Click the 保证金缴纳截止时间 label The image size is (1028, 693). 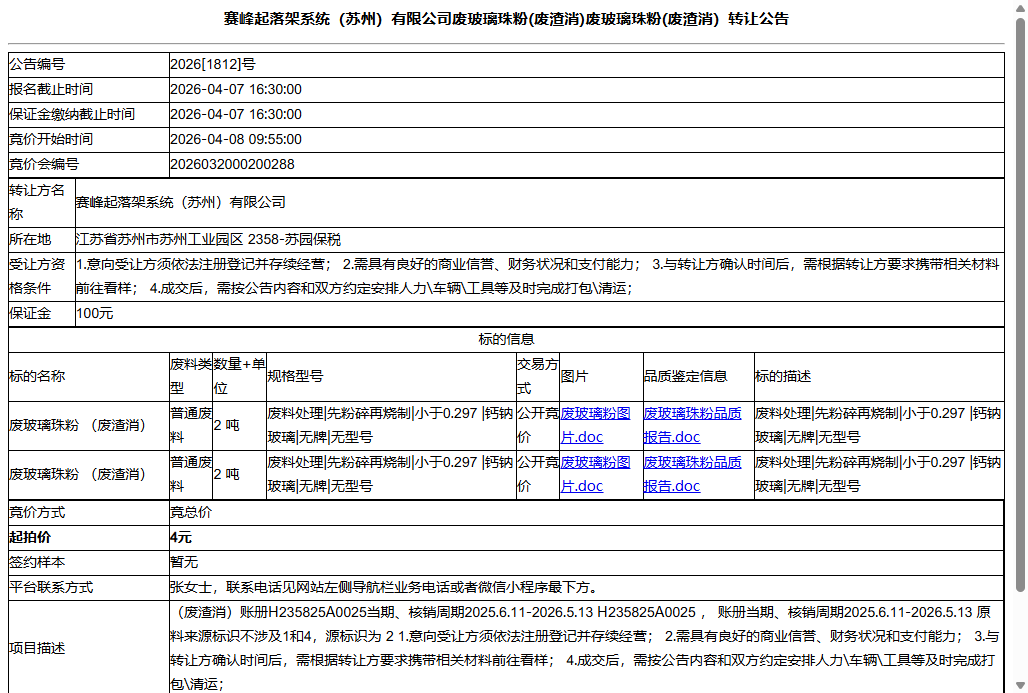point(72,114)
